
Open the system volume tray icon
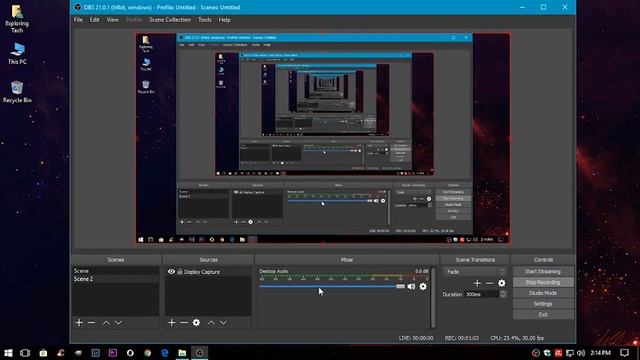click(581, 353)
